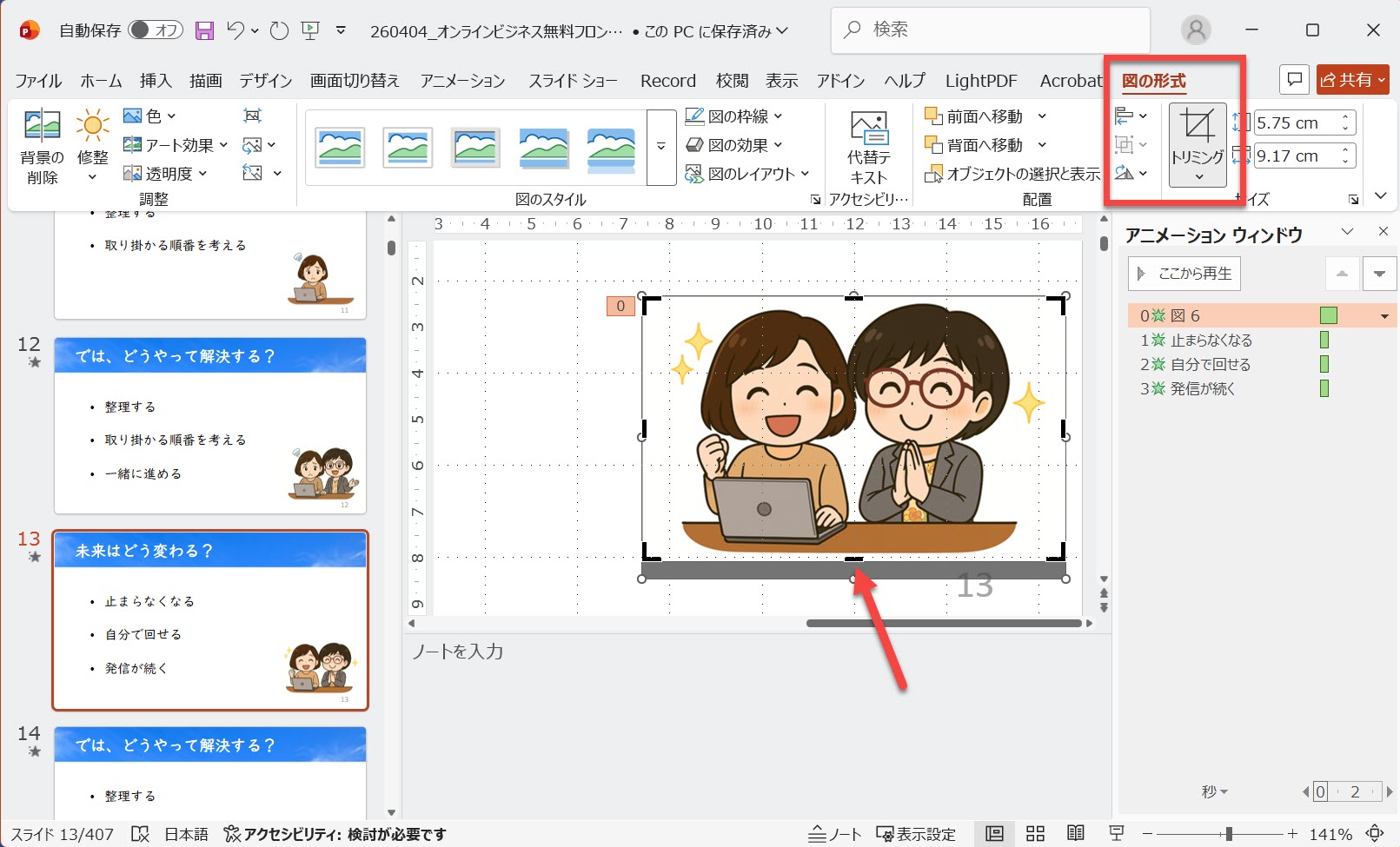The height and width of the screenshot is (847, 1400).
Task: Open reading view in status bar
Action: tap(1075, 834)
